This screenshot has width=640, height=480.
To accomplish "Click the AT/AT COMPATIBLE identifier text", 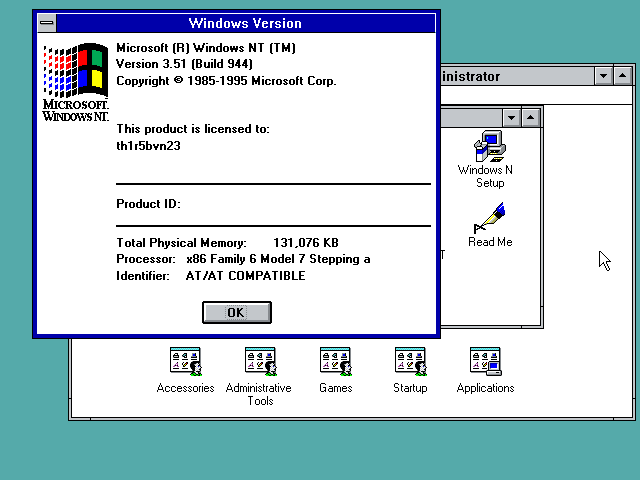I will 245,276.
